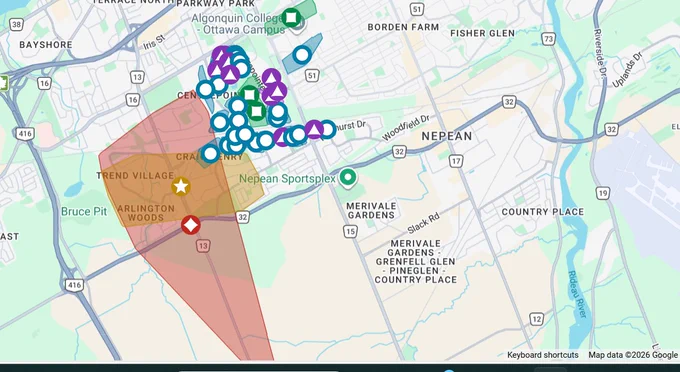This screenshot has width=680, height=372.
Task: Click the COUNTRY PLACE label near route 19
Action: pos(543,212)
